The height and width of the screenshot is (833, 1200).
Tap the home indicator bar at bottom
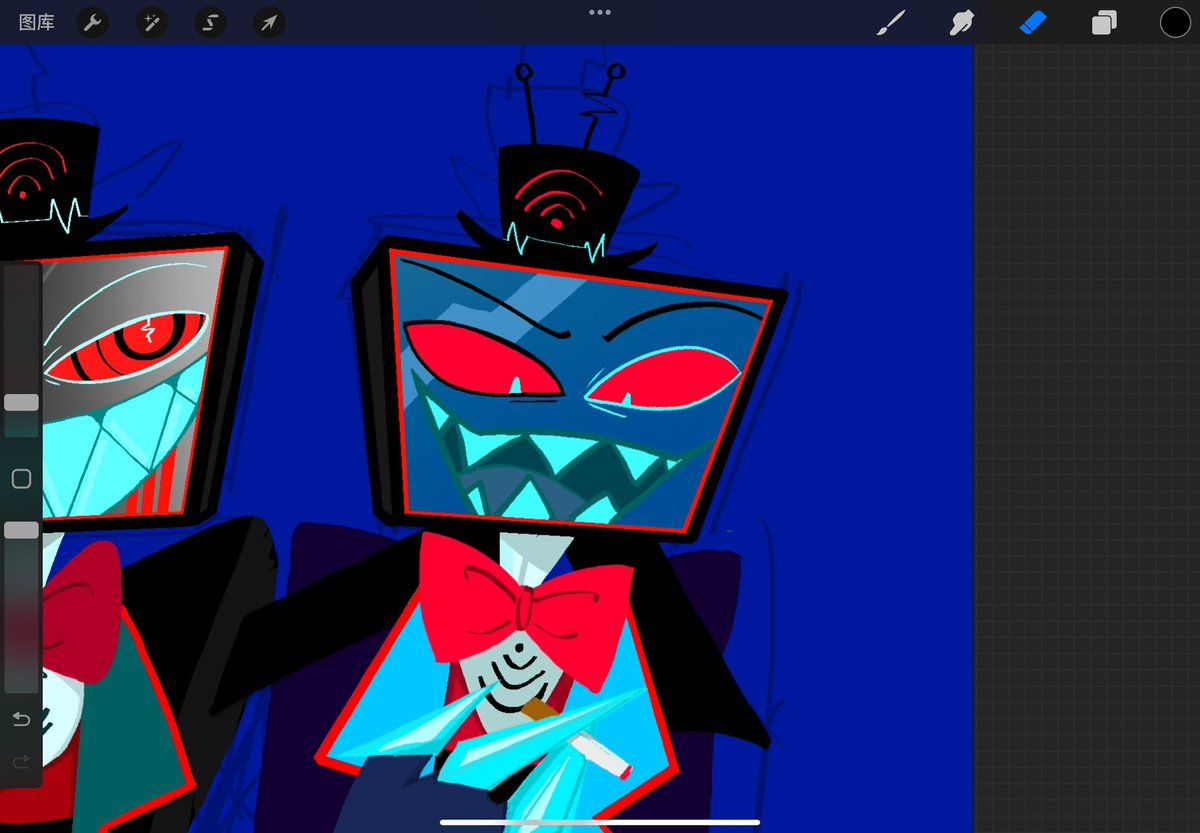point(600,822)
